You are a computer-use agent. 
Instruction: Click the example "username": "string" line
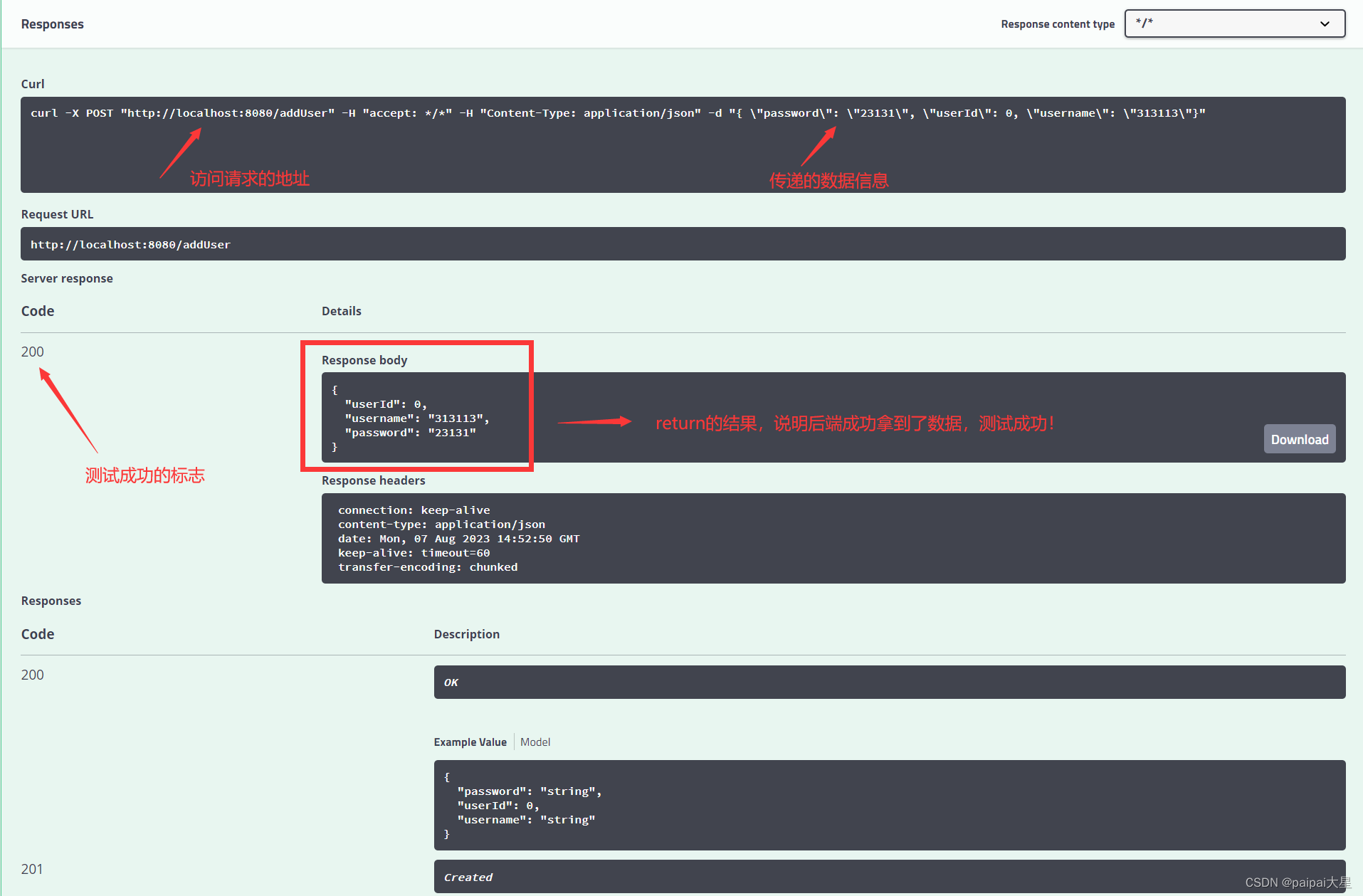tap(526, 820)
